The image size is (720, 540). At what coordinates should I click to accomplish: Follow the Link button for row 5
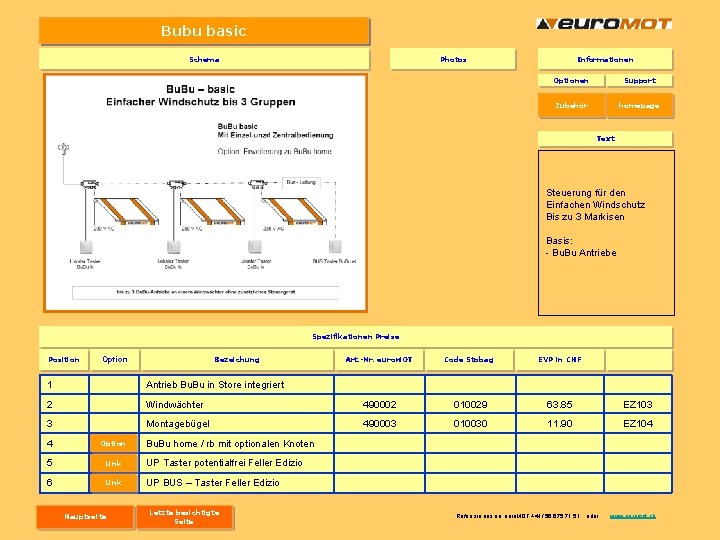pyautogui.click(x=113, y=463)
